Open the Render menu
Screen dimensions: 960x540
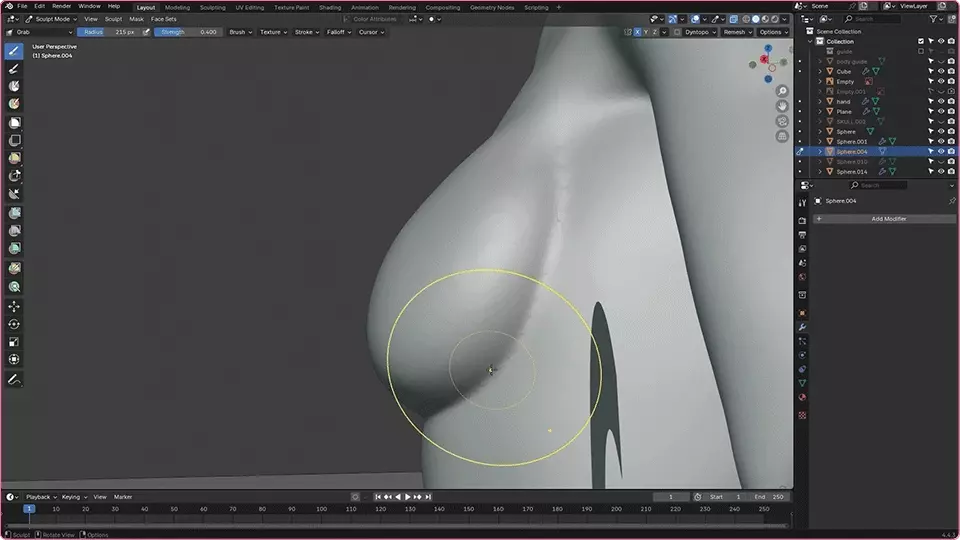(61, 6)
